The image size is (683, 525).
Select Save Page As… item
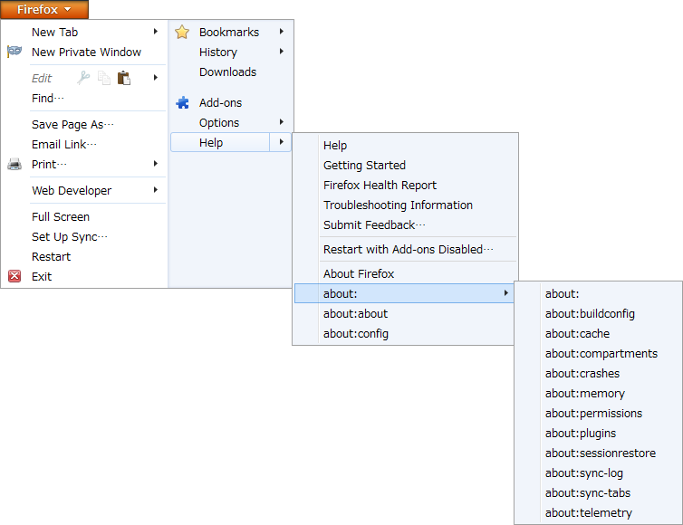[x=72, y=125]
